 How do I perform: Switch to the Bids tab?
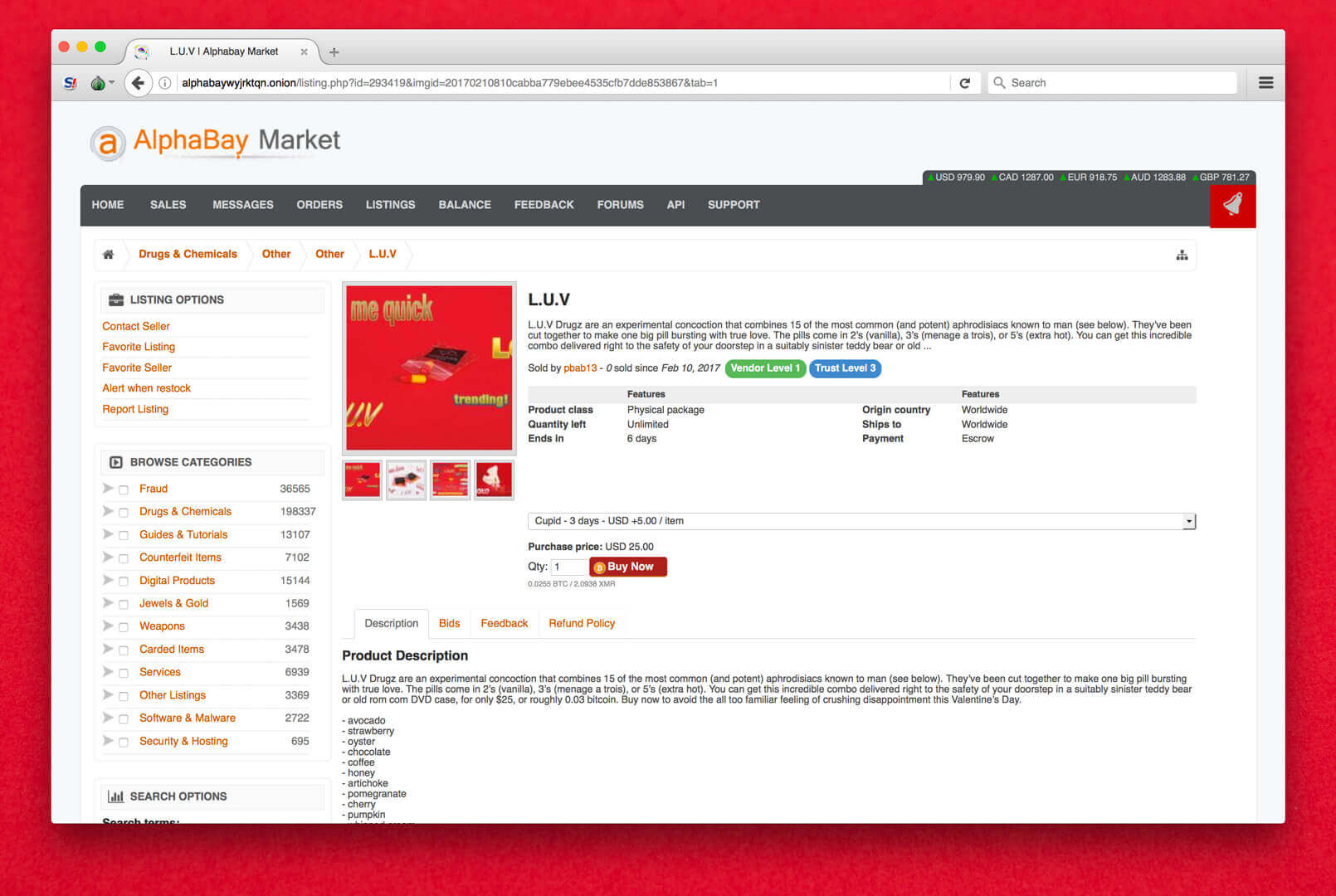449,624
